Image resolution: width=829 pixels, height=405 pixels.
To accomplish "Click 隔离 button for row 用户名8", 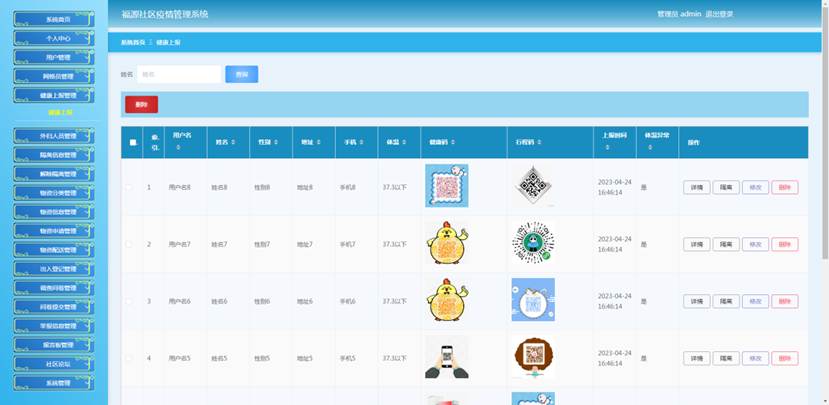I will pyautogui.click(x=726, y=187).
